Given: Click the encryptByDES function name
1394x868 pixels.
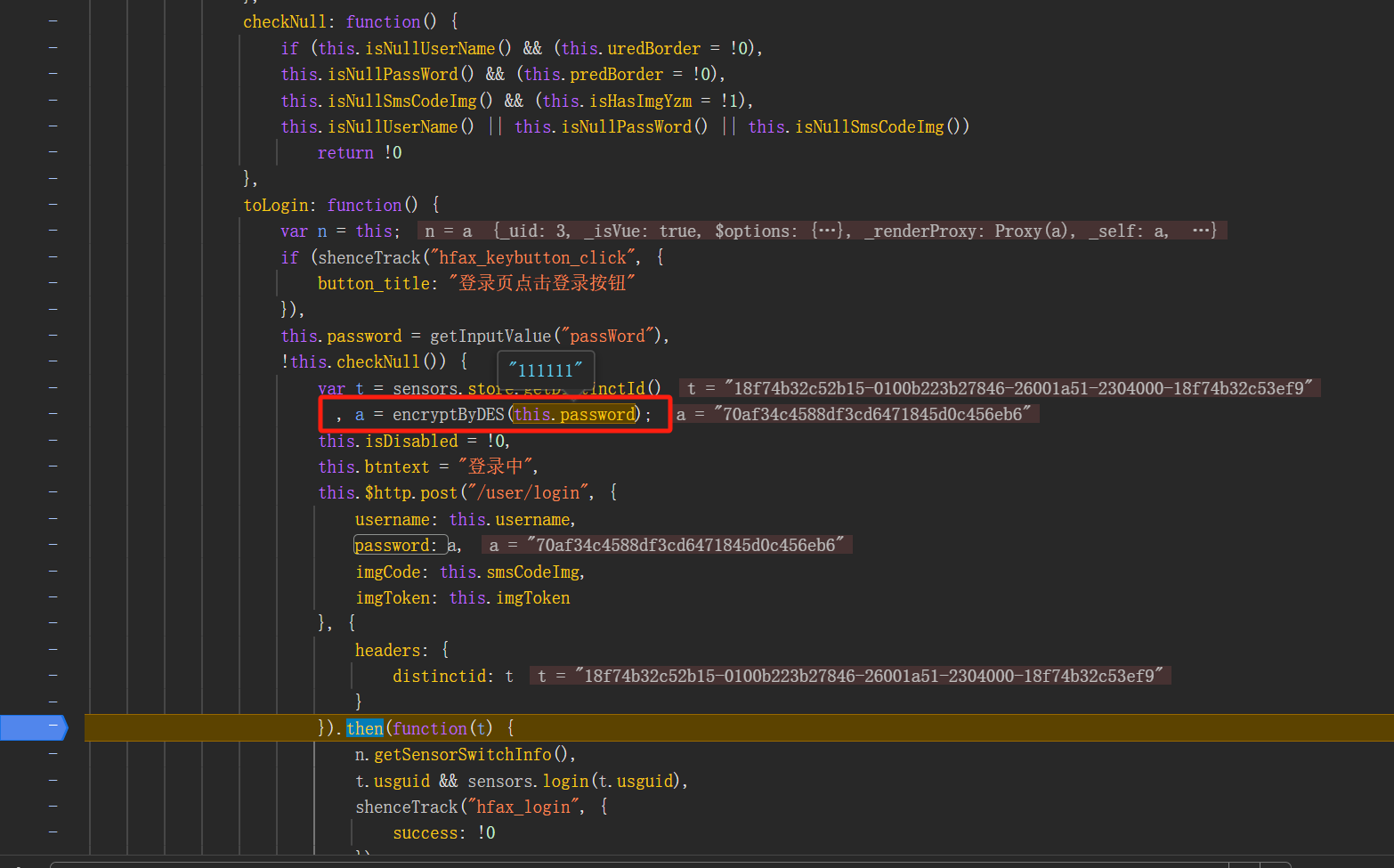Looking at the screenshot, I should [x=449, y=414].
